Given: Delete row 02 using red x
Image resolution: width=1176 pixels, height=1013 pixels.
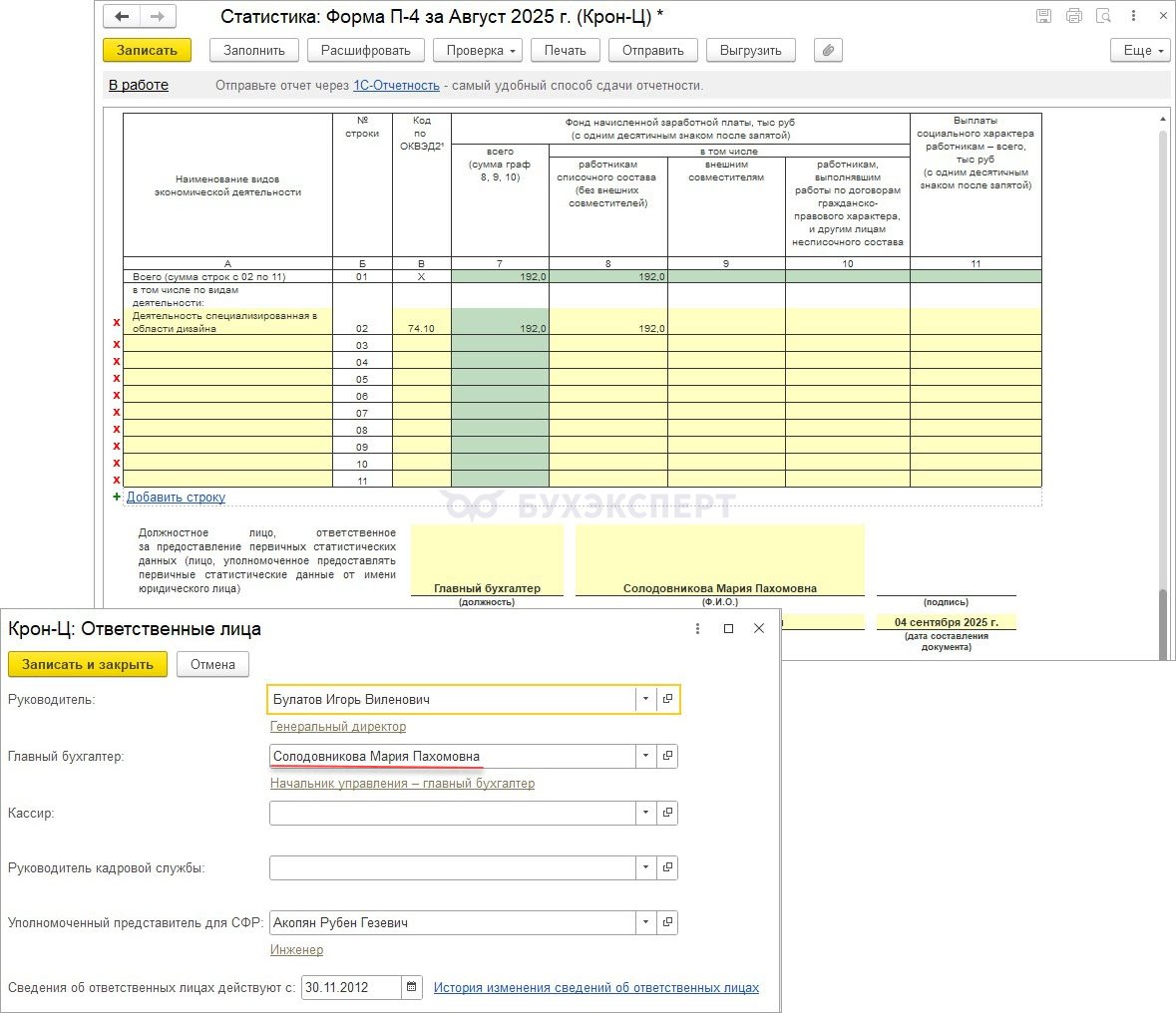Looking at the screenshot, I should (x=117, y=322).
